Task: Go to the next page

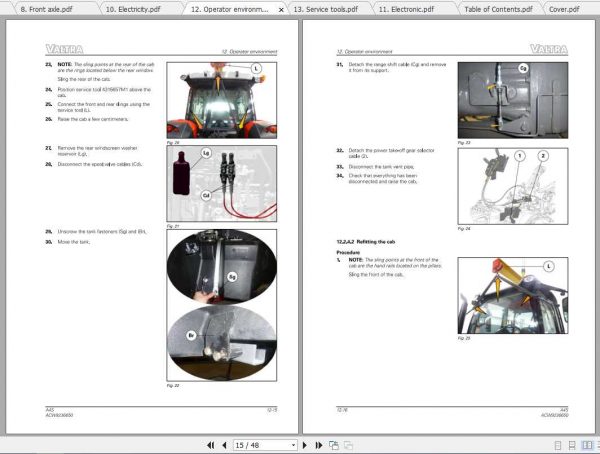Action: 305,445
